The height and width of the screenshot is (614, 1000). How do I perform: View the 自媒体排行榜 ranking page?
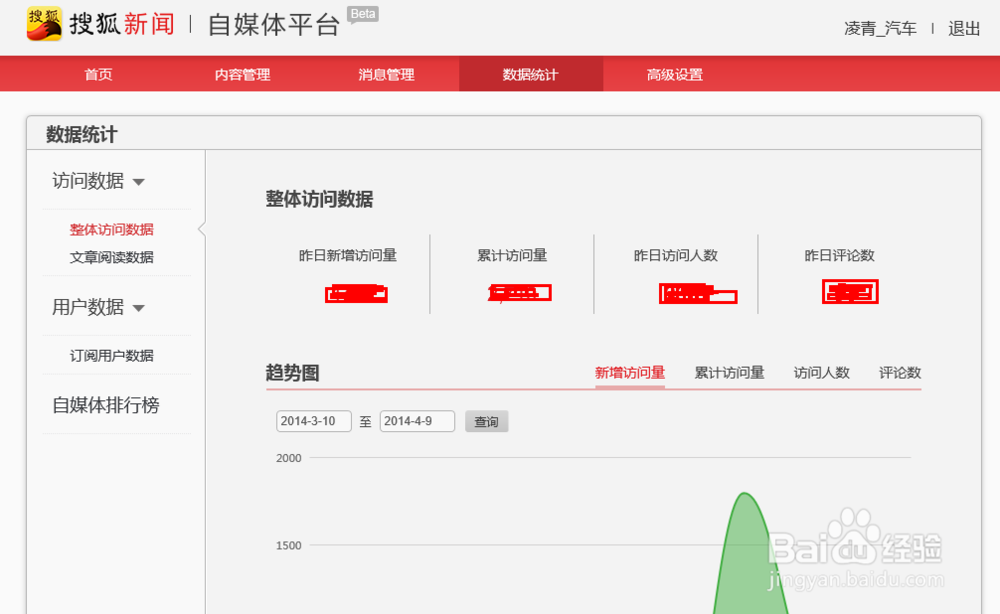point(106,405)
